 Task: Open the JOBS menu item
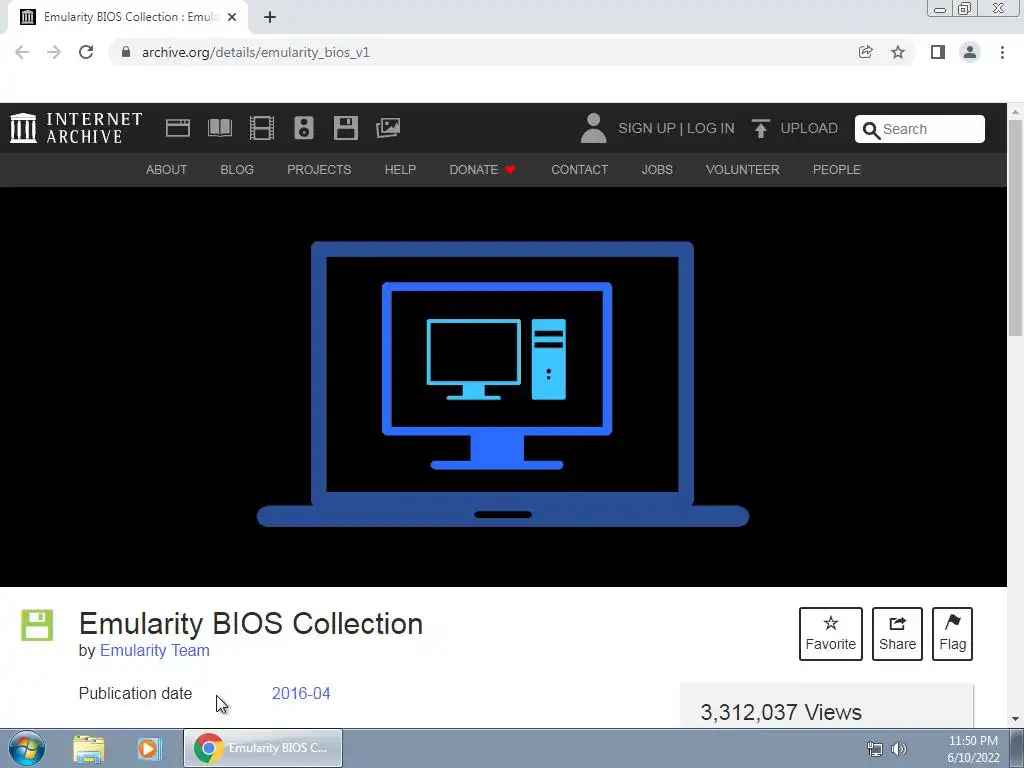pos(657,170)
